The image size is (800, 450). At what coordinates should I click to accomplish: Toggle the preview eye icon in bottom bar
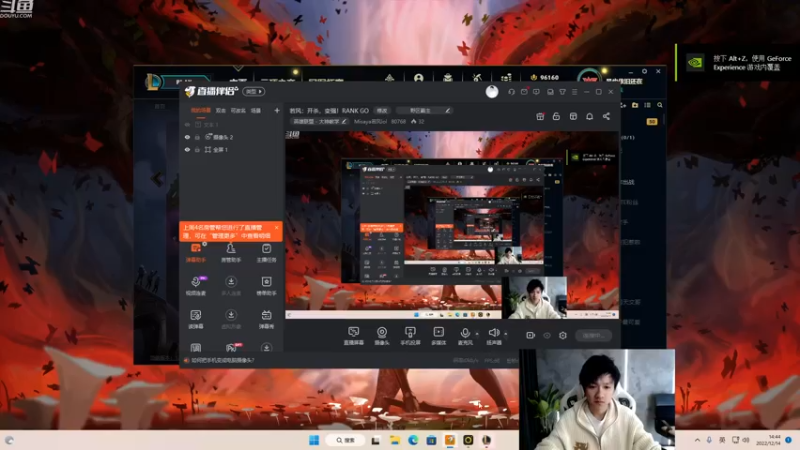(547, 335)
